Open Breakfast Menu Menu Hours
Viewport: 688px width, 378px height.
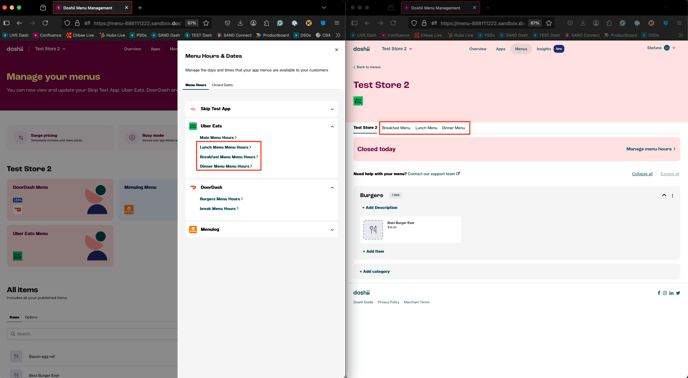point(229,157)
